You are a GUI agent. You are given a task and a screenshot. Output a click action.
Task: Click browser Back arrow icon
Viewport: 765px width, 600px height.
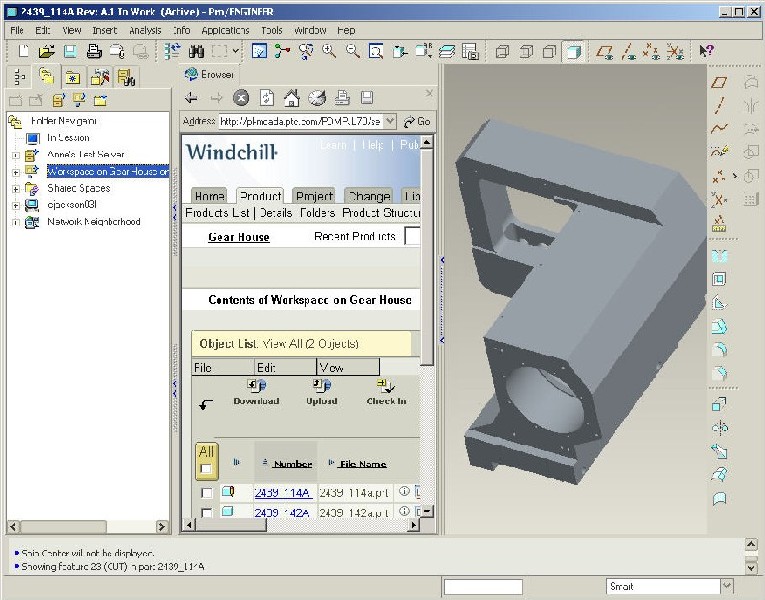pyautogui.click(x=191, y=98)
